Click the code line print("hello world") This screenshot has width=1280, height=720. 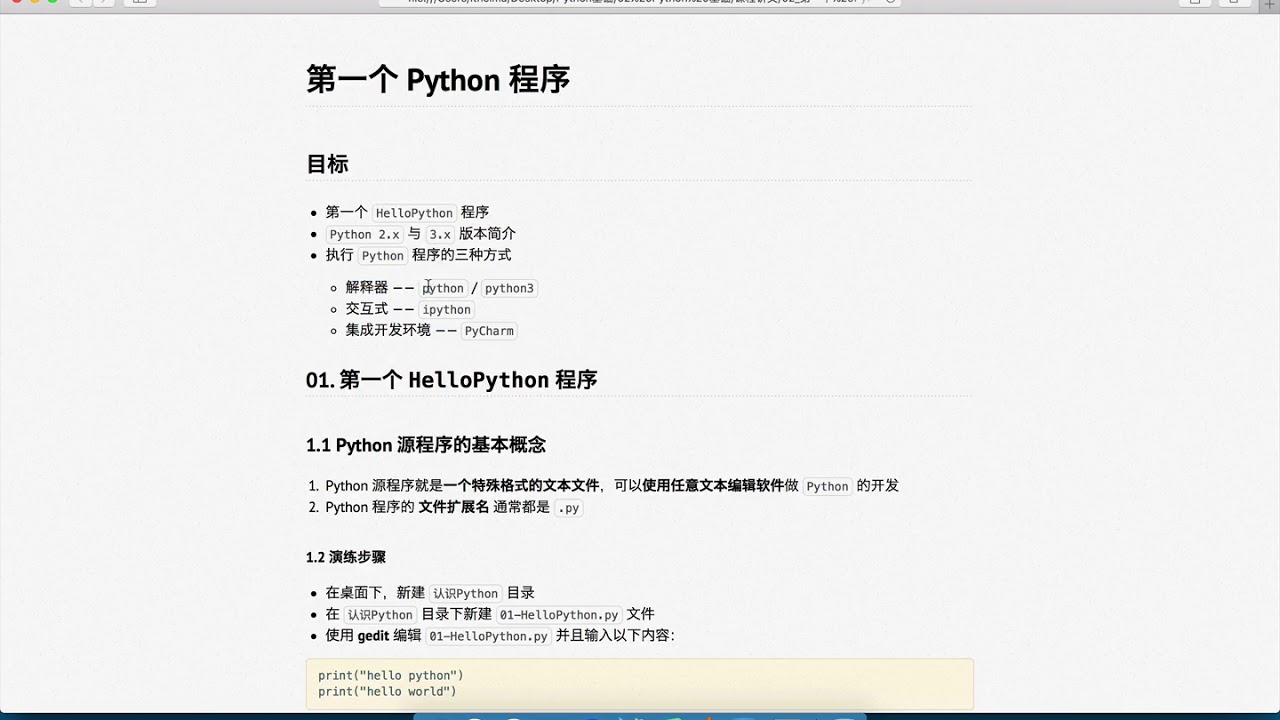click(x=387, y=692)
